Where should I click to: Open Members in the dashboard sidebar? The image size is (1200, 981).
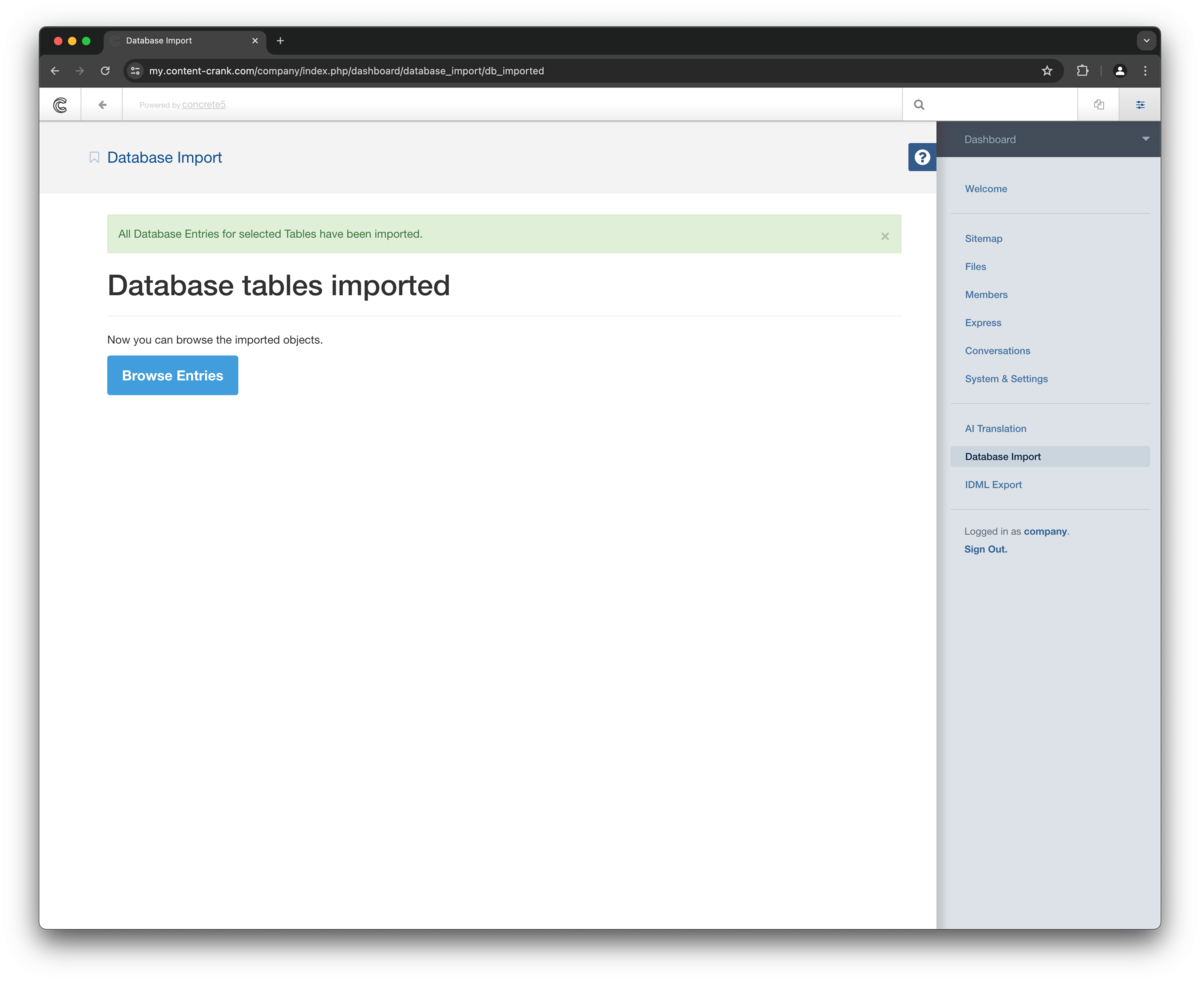coord(986,295)
